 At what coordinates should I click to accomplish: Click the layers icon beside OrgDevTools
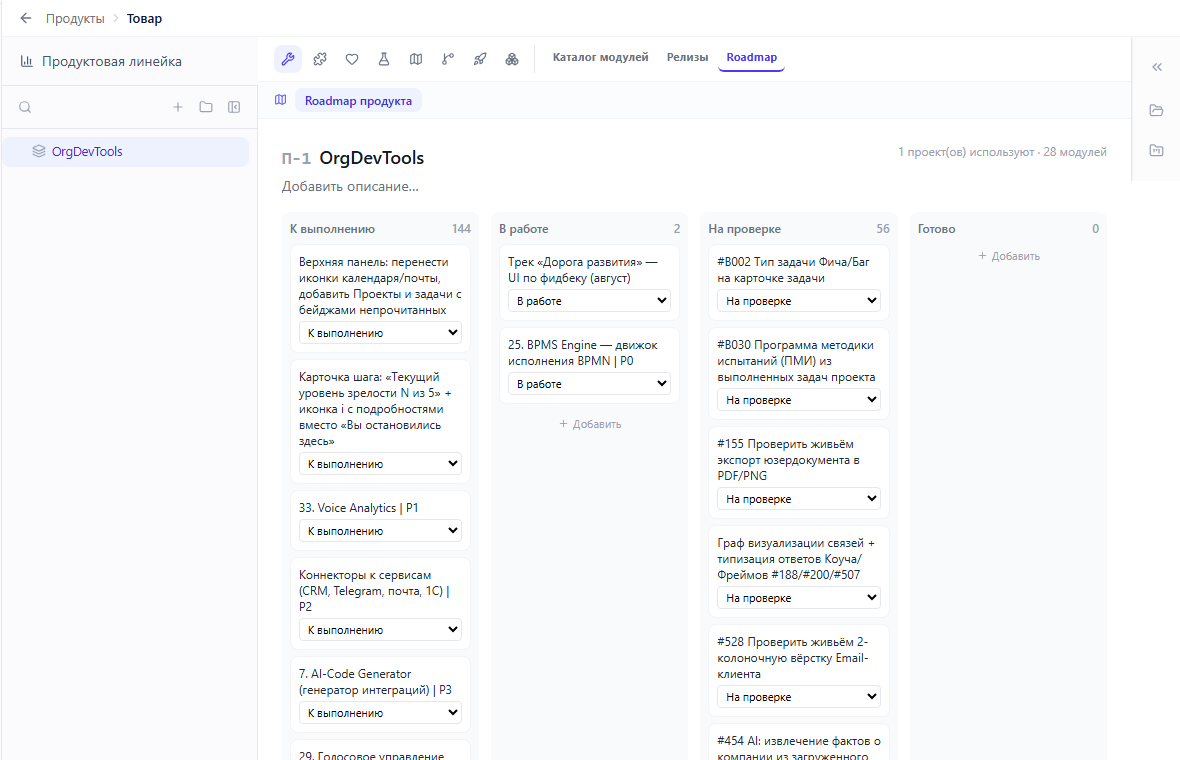pos(39,151)
